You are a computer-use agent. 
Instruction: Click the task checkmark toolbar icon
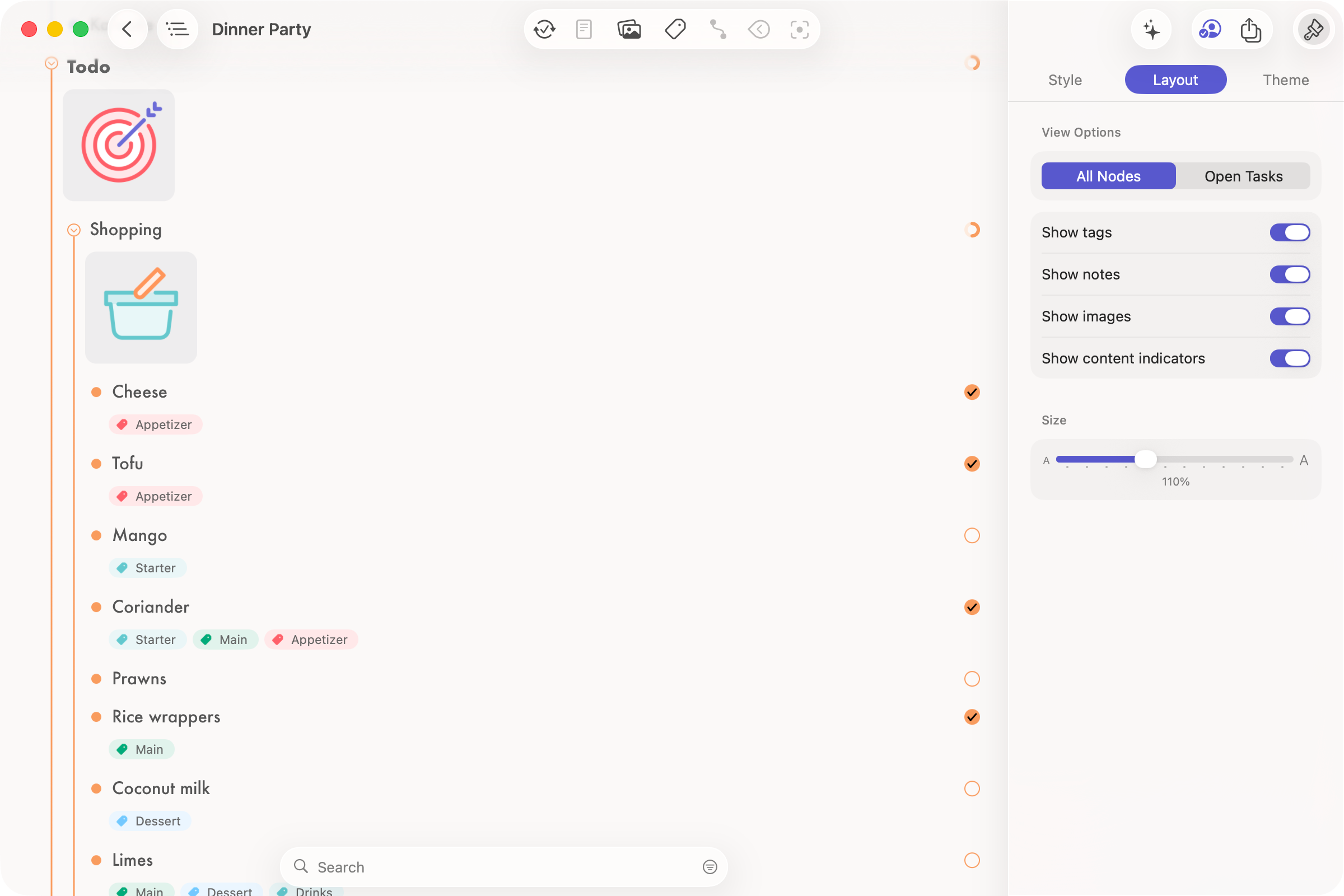(544, 29)
